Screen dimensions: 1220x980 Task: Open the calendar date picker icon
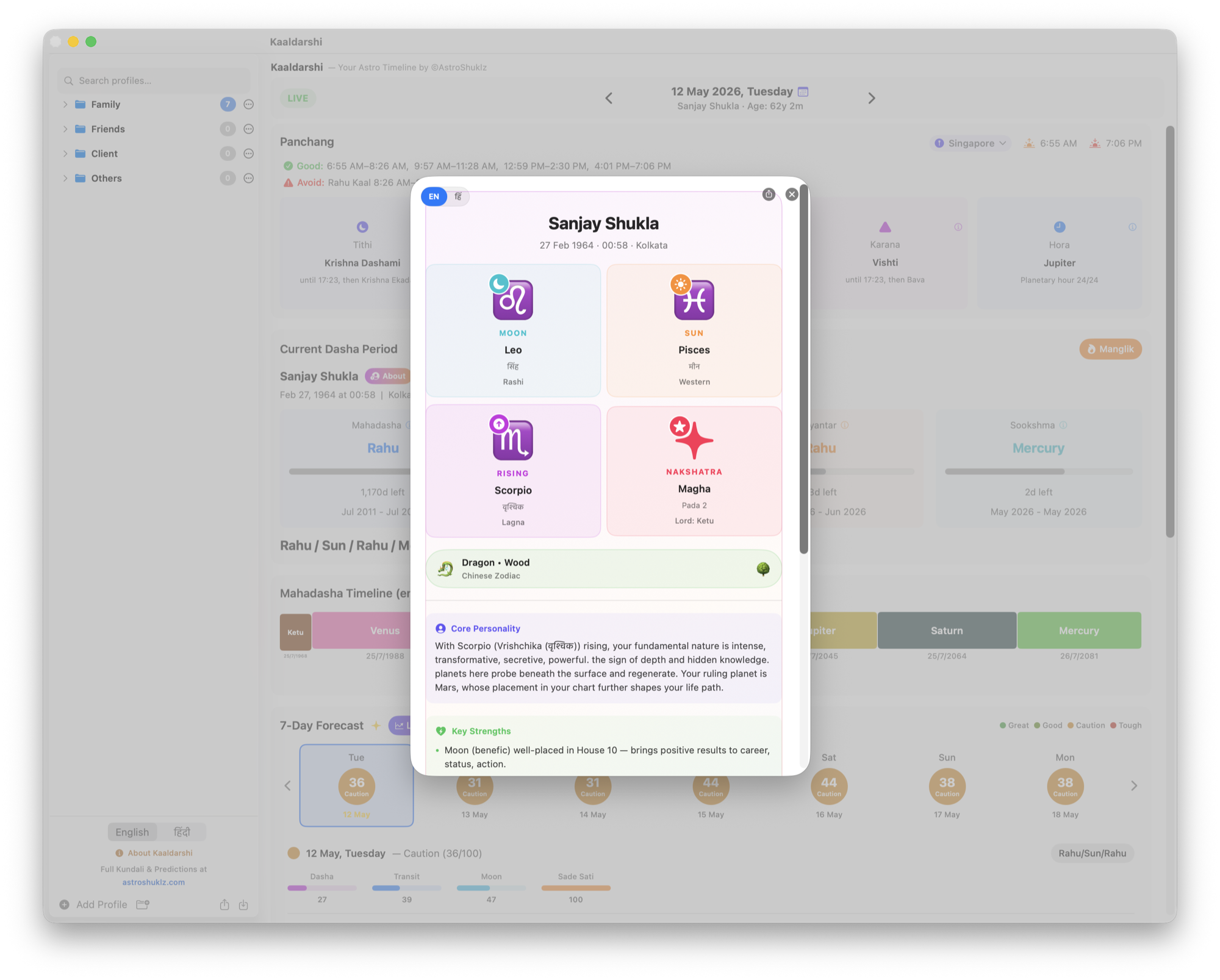tap(803, 91)
